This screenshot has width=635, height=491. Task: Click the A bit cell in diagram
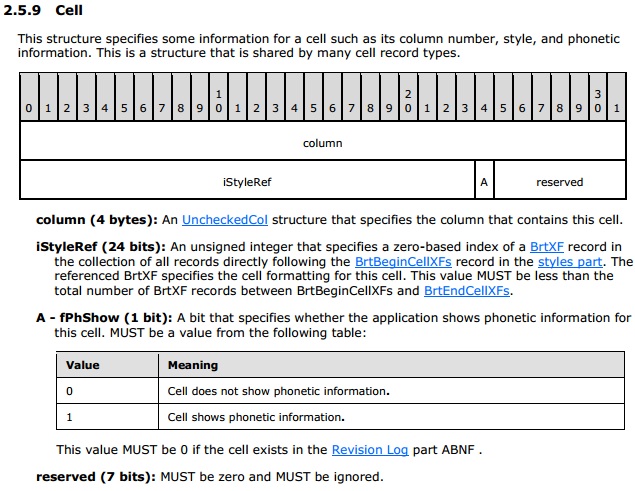[x=484, y=180]
